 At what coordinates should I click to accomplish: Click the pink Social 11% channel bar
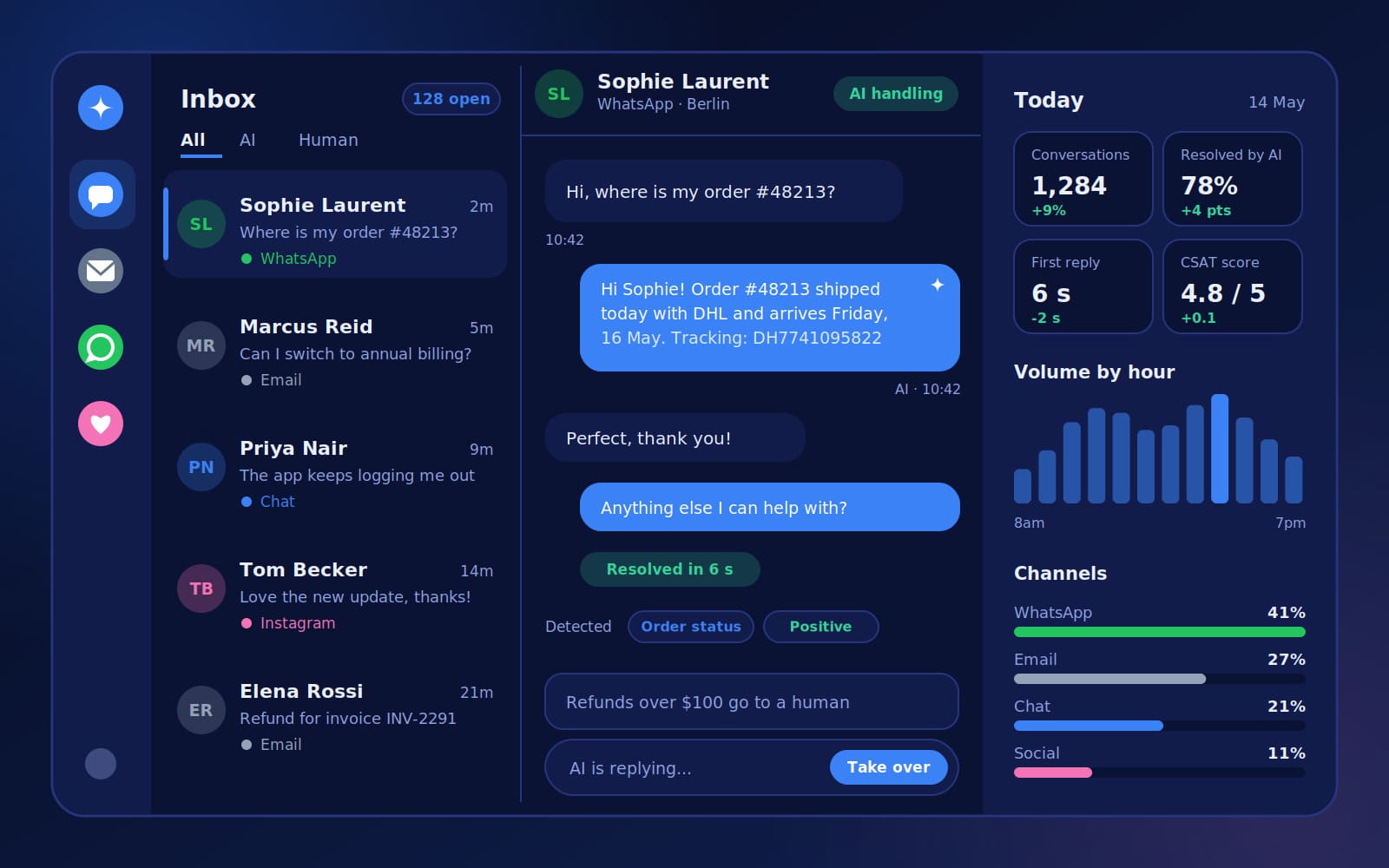[1053, 773]
